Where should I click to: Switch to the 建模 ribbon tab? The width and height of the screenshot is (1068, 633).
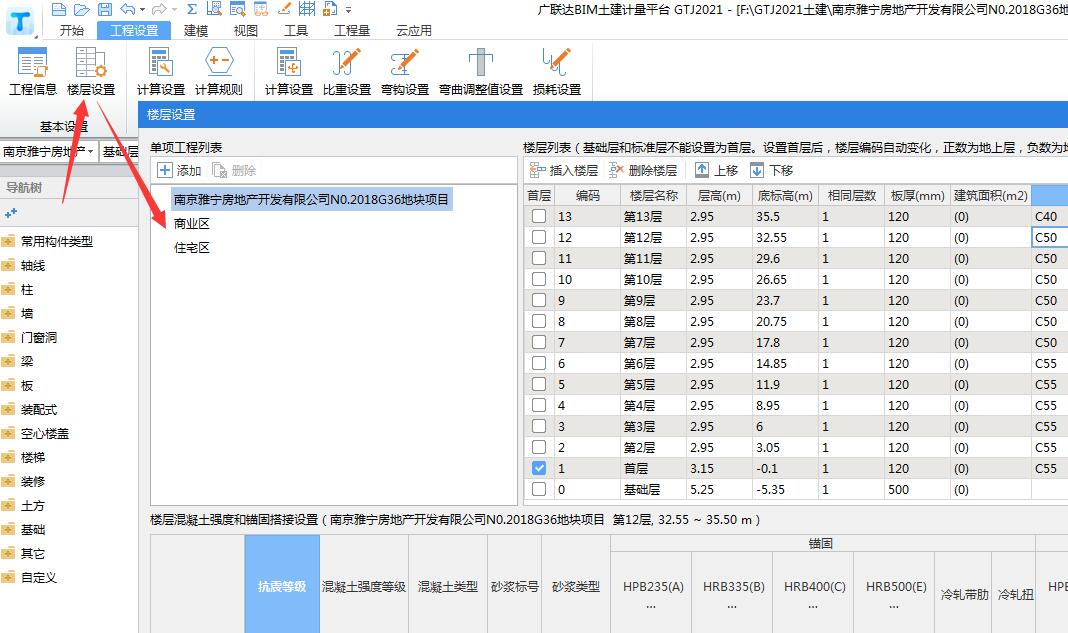tap(196, 30)
